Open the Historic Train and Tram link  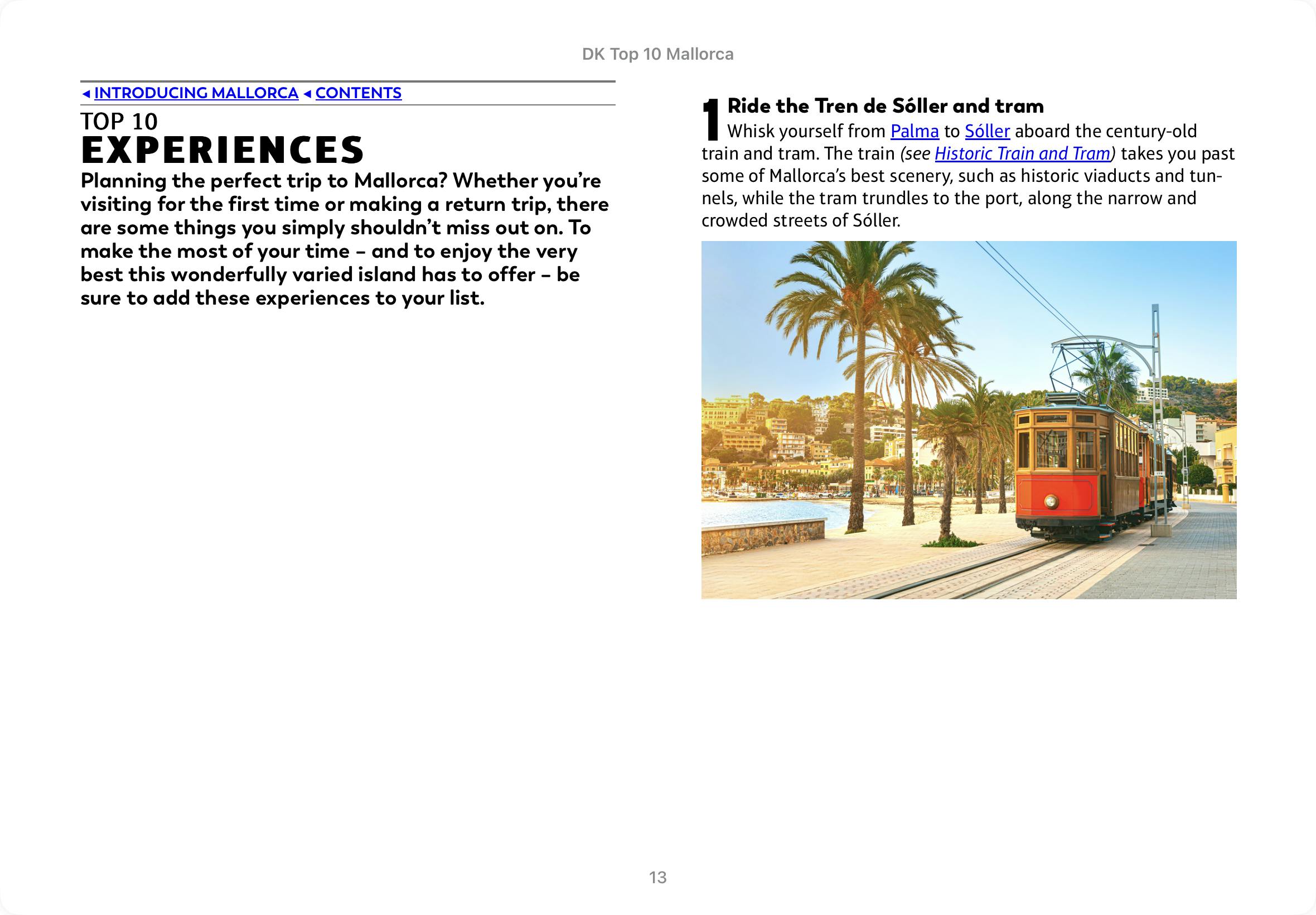tap(1022, 153)
